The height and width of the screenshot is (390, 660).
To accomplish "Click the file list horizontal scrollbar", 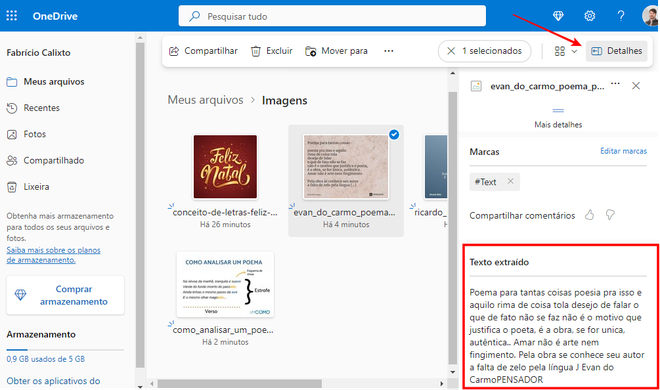I will click(240, 384).
